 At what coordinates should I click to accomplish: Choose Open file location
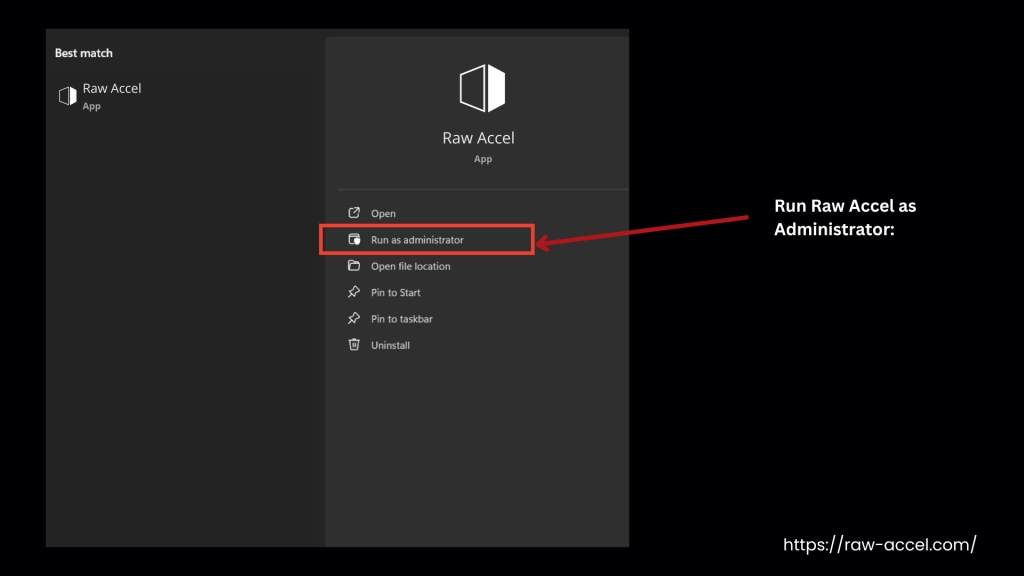[410, 266]
